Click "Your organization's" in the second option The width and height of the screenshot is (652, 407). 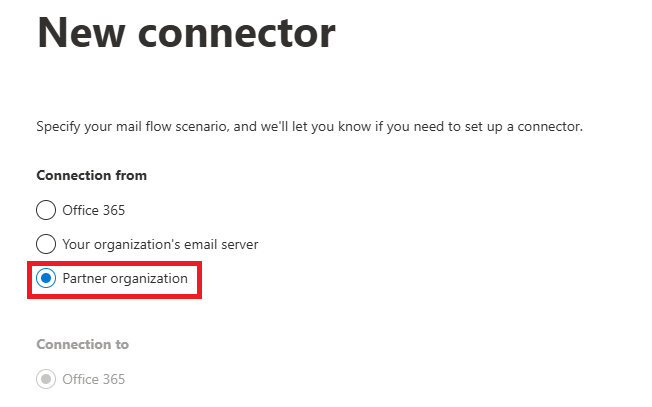[120, 244]
